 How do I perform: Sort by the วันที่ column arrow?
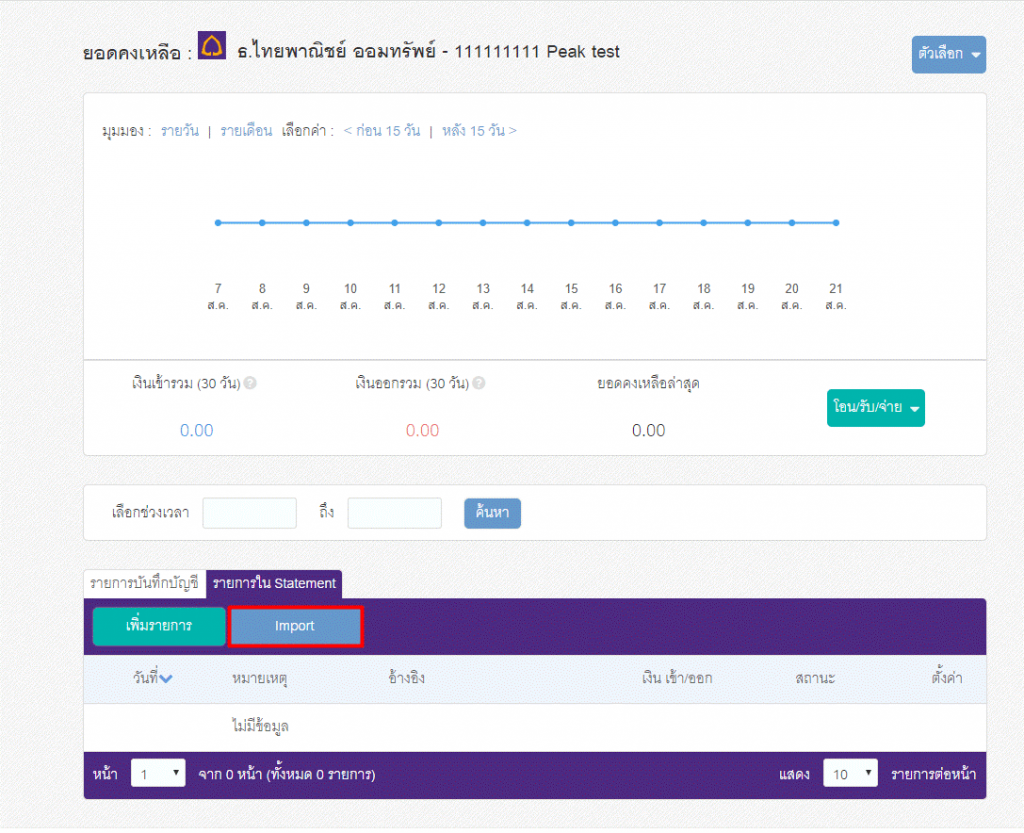pyautogui.click(x=166, y=678)
